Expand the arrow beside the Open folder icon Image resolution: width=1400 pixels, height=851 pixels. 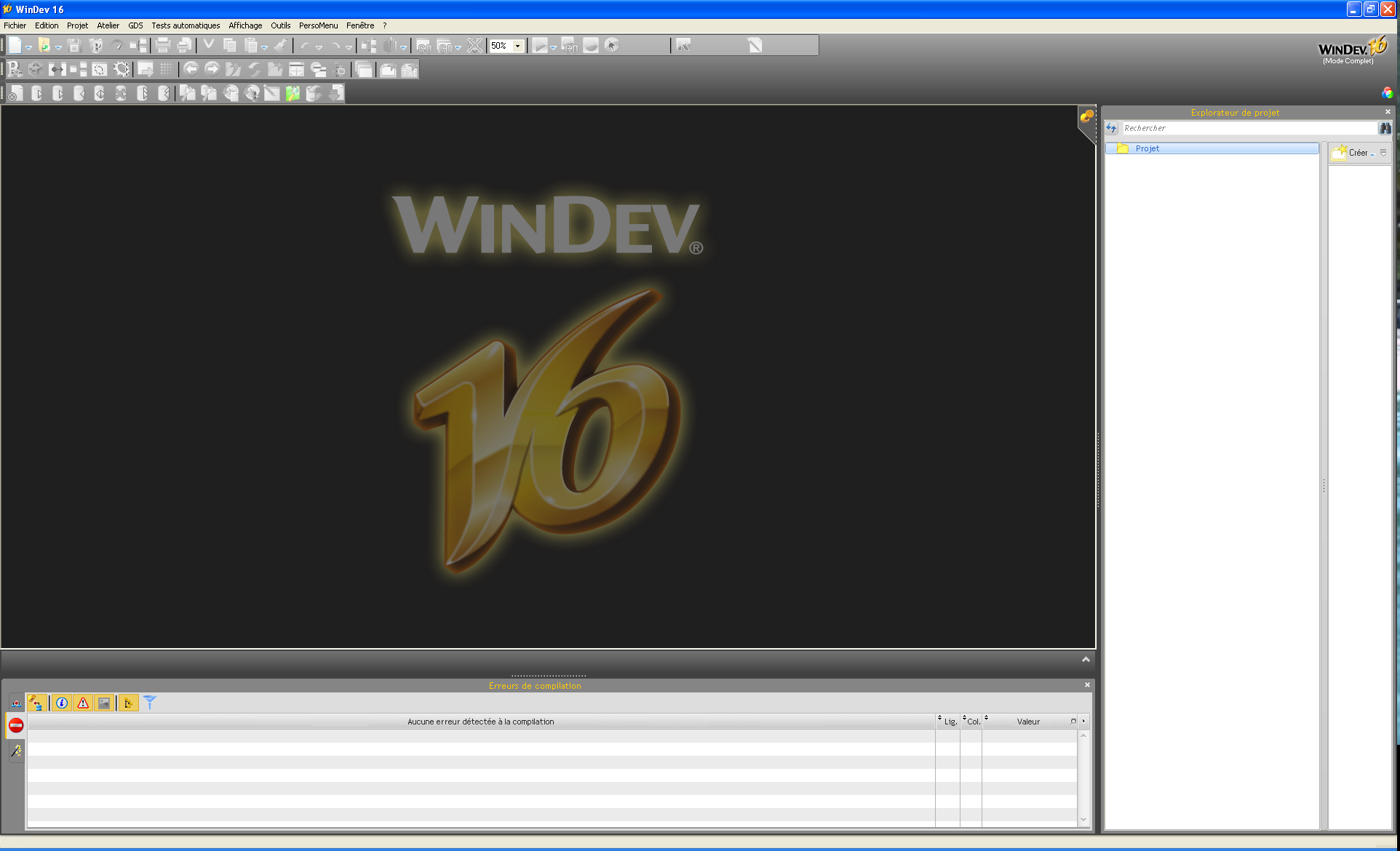click(x=58, y=47)
